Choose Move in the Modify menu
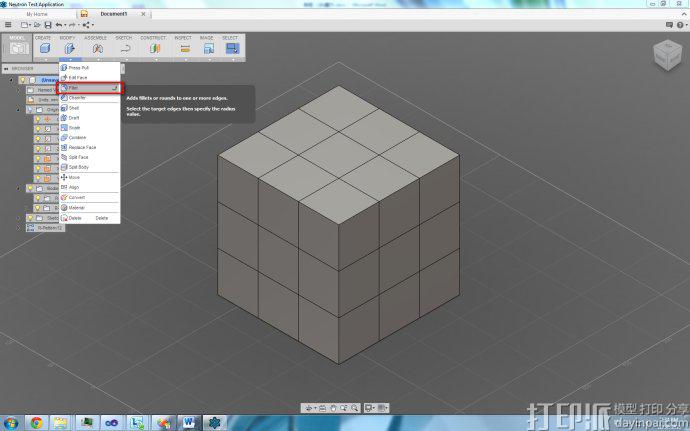 pyautogui.click(x=90, y=177)
